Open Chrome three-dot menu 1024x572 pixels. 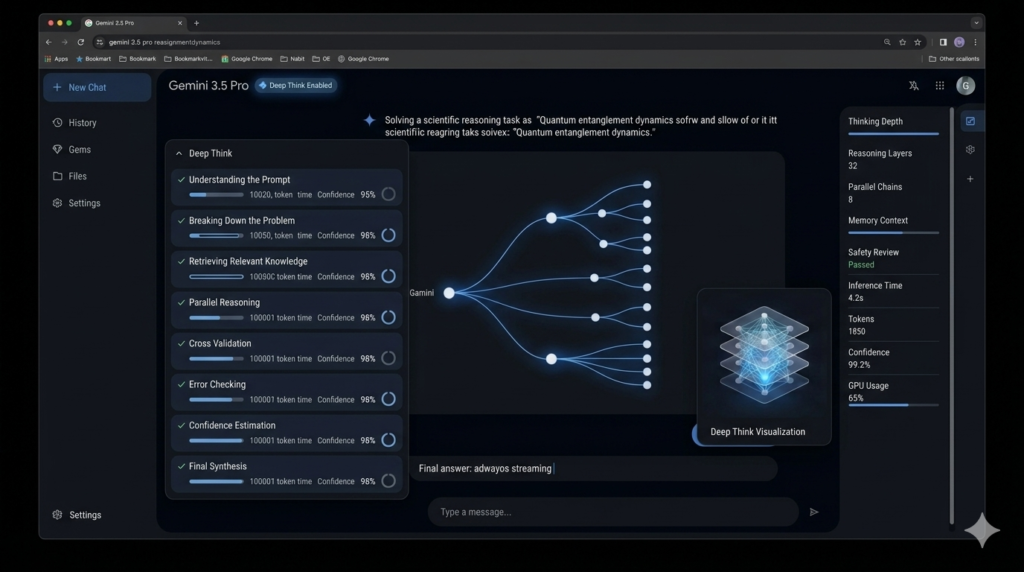(976, 42)
